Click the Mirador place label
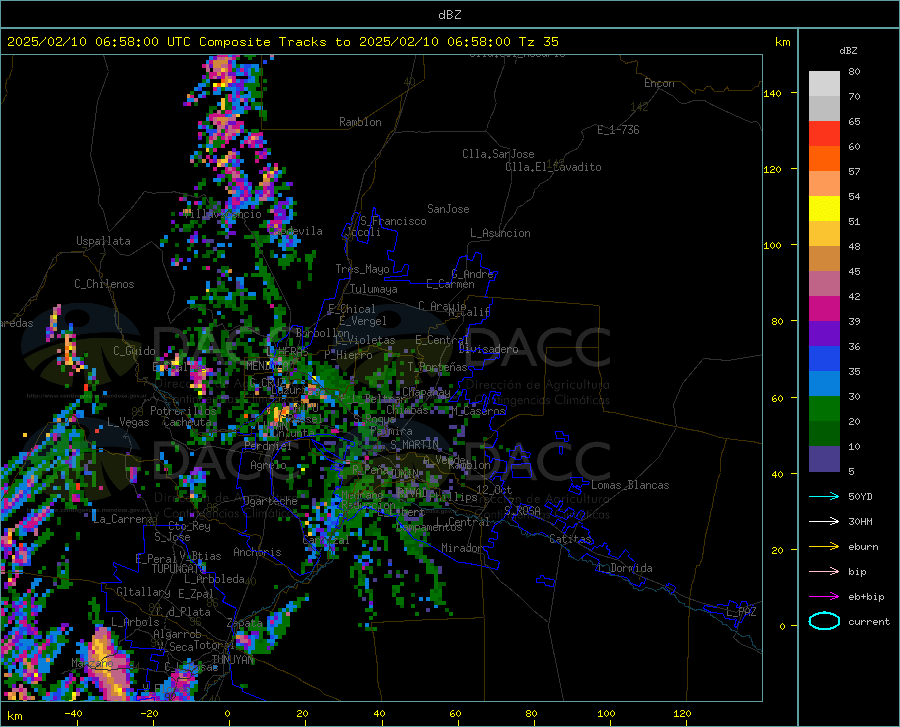Screen dimensions: 900x727 click(462, 548)
